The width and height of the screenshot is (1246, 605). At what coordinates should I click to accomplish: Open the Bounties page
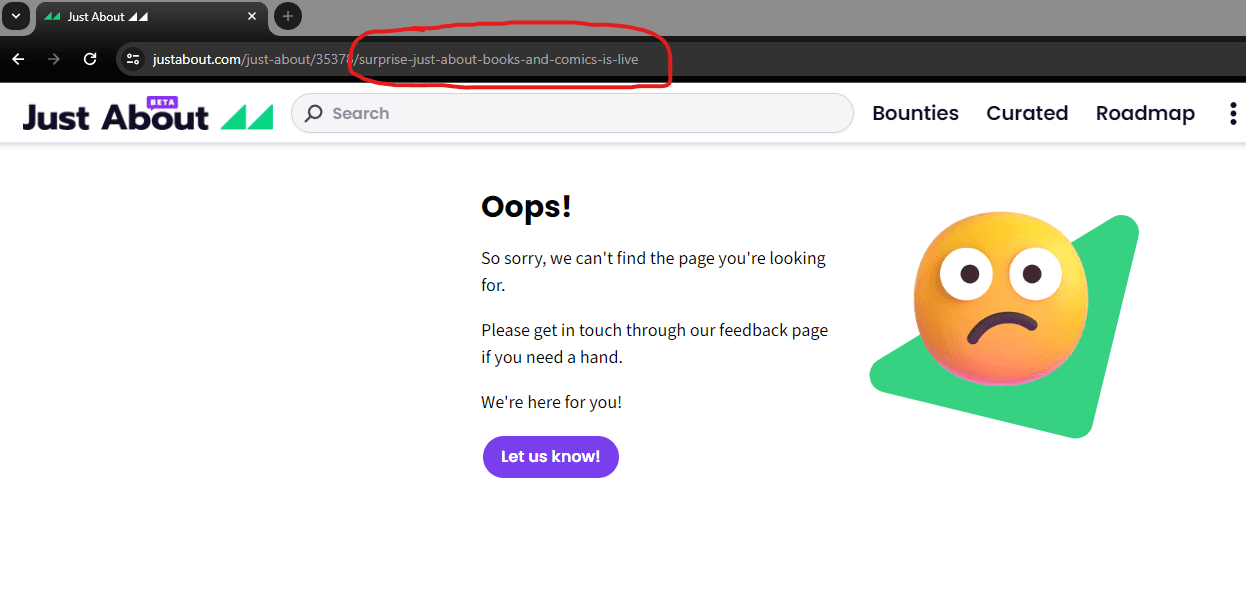coord(915,113)
